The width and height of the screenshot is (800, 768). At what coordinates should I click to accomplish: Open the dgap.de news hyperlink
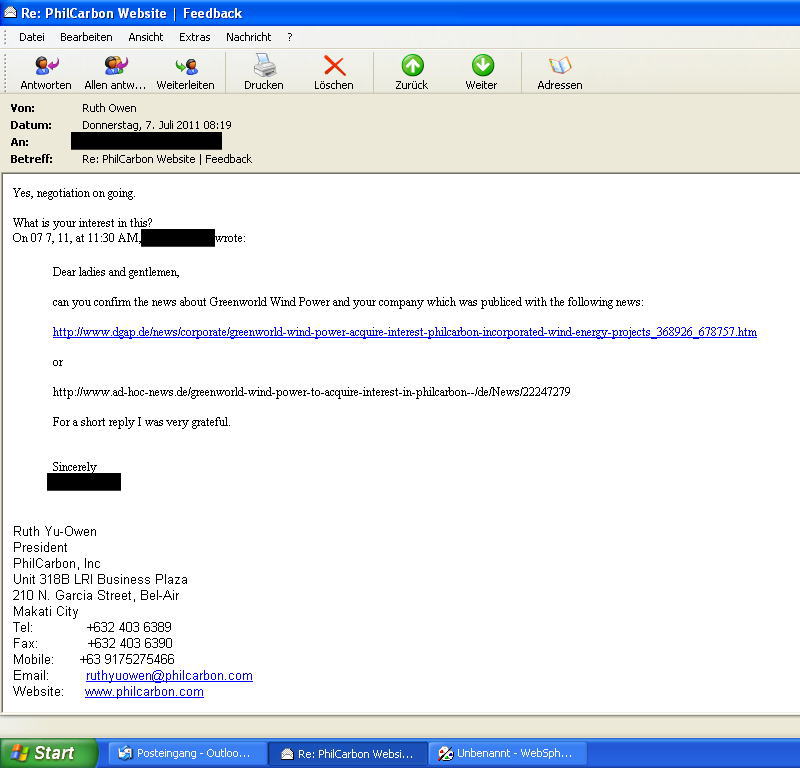pos(405,332)
